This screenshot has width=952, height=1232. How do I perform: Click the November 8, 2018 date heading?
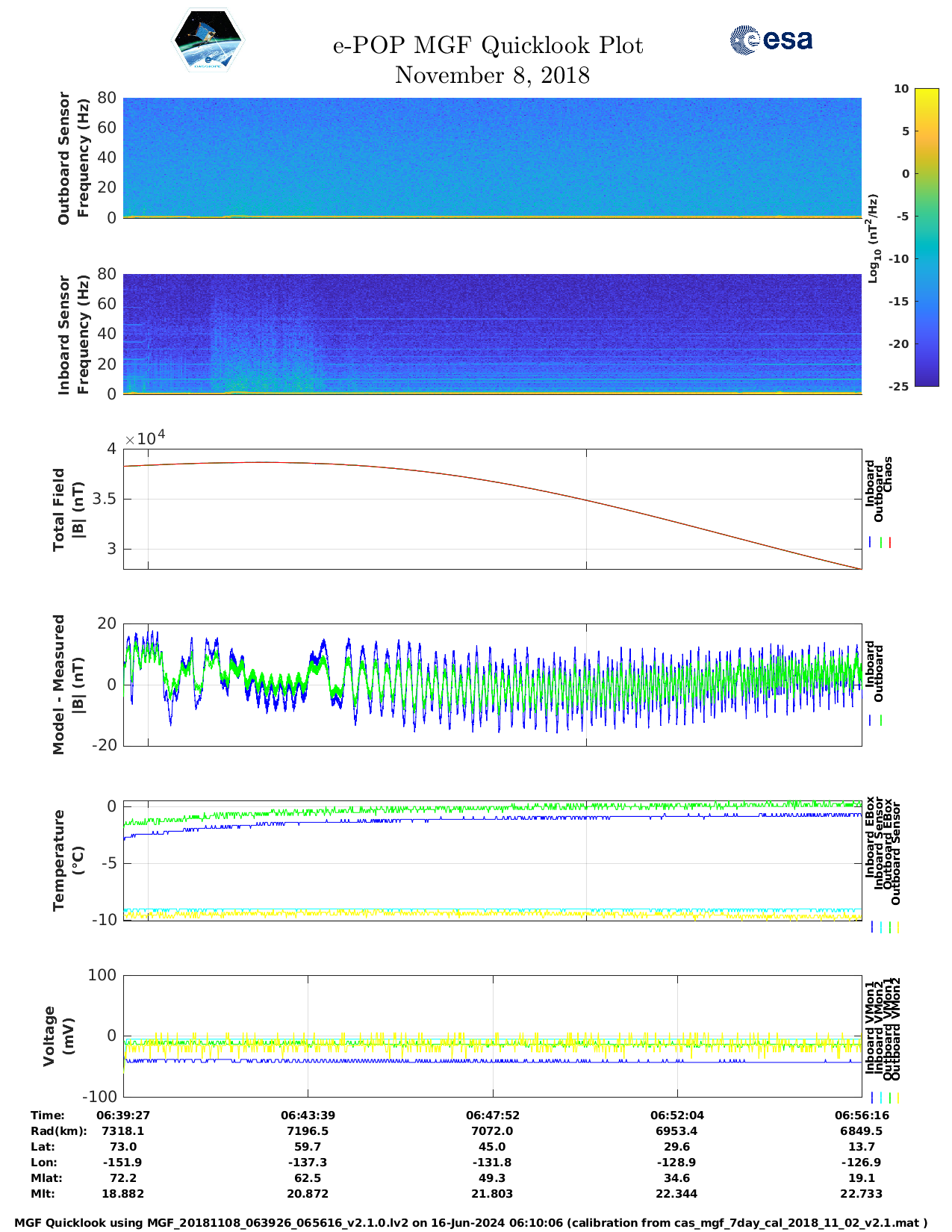pos(492,75)
